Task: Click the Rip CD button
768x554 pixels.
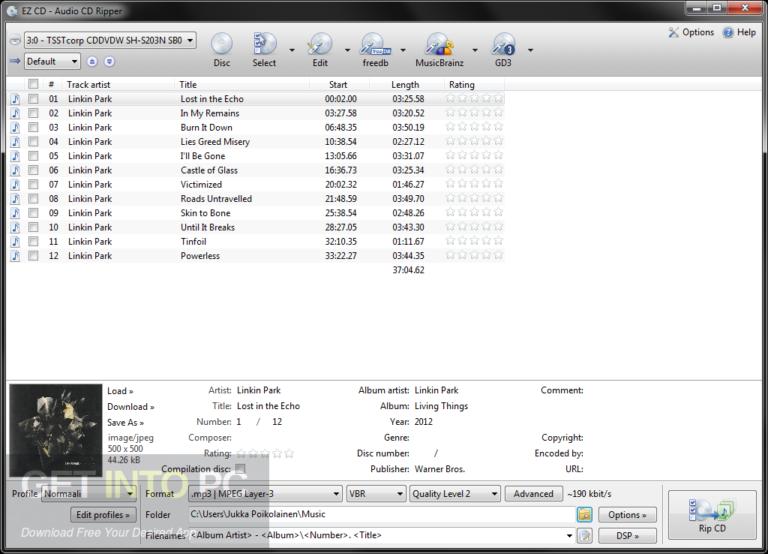Action: pos(712,515)
